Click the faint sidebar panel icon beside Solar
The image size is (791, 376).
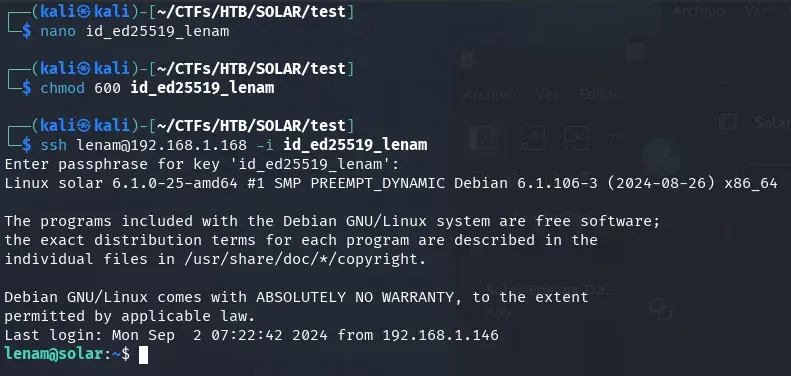click(x=728, y=122)
